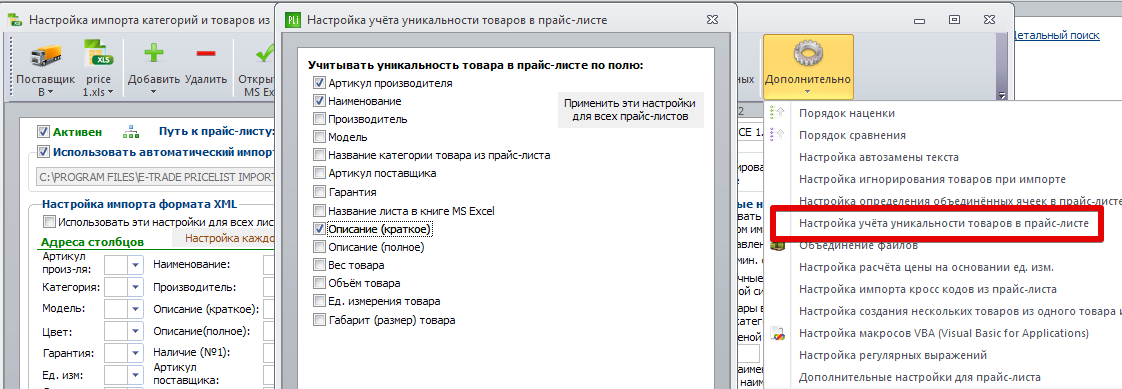Choose Настройка учёта уникальности товаров в прайс-листе
1122x389 pixels.
[944, 223]
